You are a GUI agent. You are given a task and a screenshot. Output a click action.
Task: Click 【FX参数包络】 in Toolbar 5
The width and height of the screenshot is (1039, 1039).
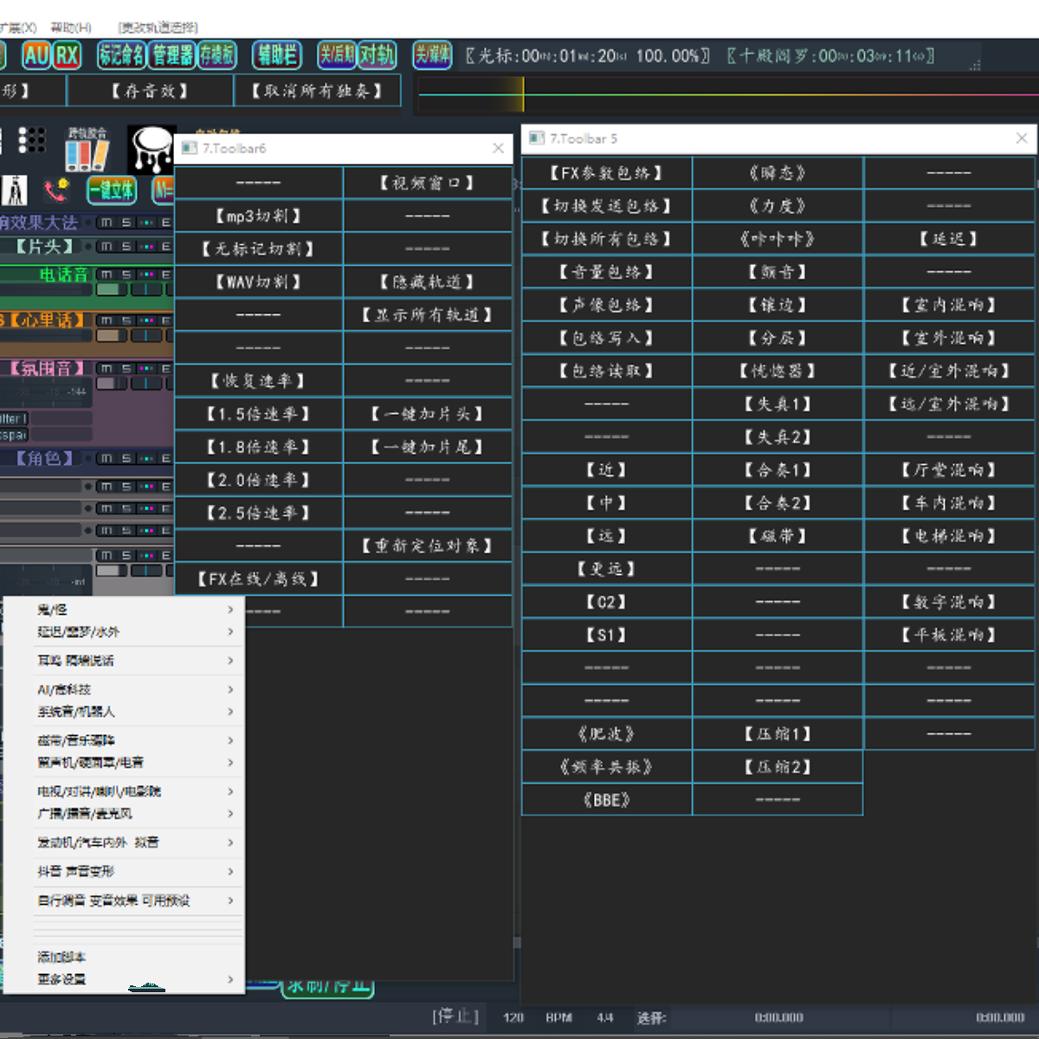point(607,173)
